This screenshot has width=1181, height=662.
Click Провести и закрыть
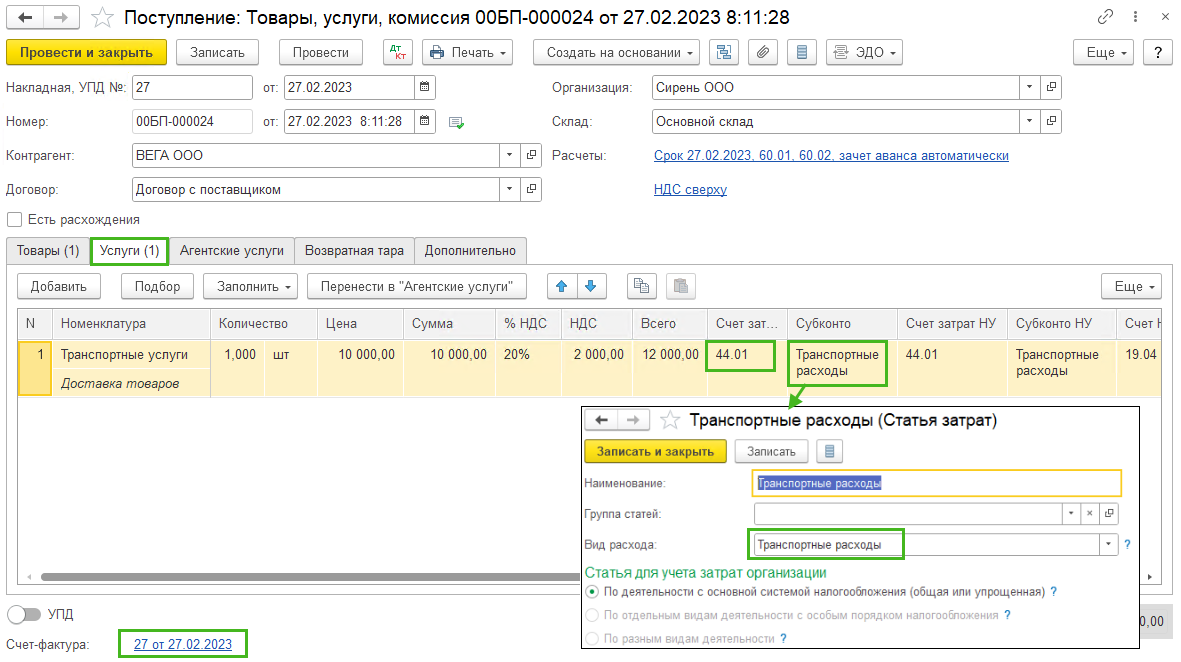pos(87,53)
